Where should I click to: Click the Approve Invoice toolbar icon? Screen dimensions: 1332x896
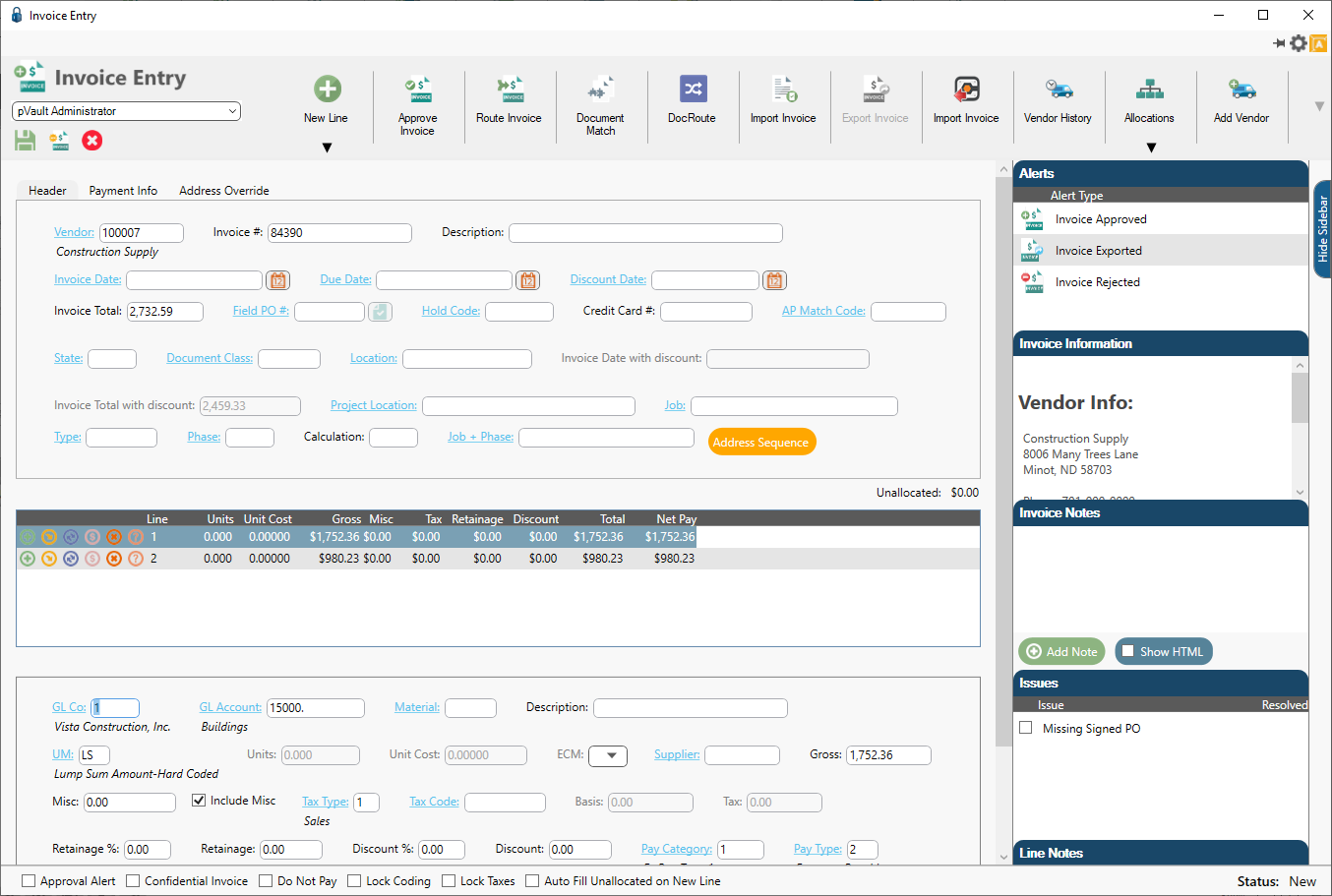[x=418, y=90]
